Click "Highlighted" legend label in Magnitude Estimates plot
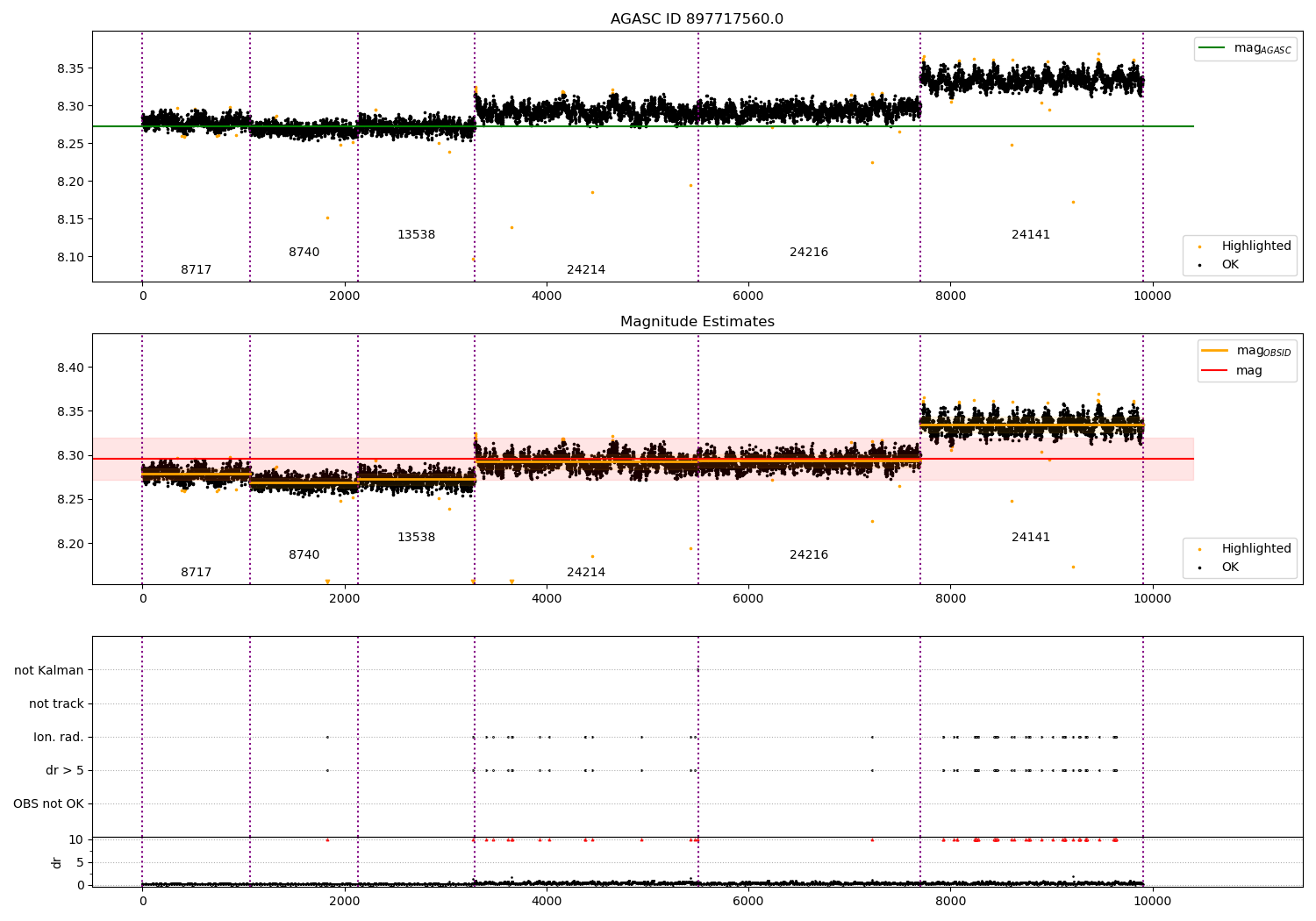Image resolution: width=1316 pixels, height=921 pixels. (1256, 548)
